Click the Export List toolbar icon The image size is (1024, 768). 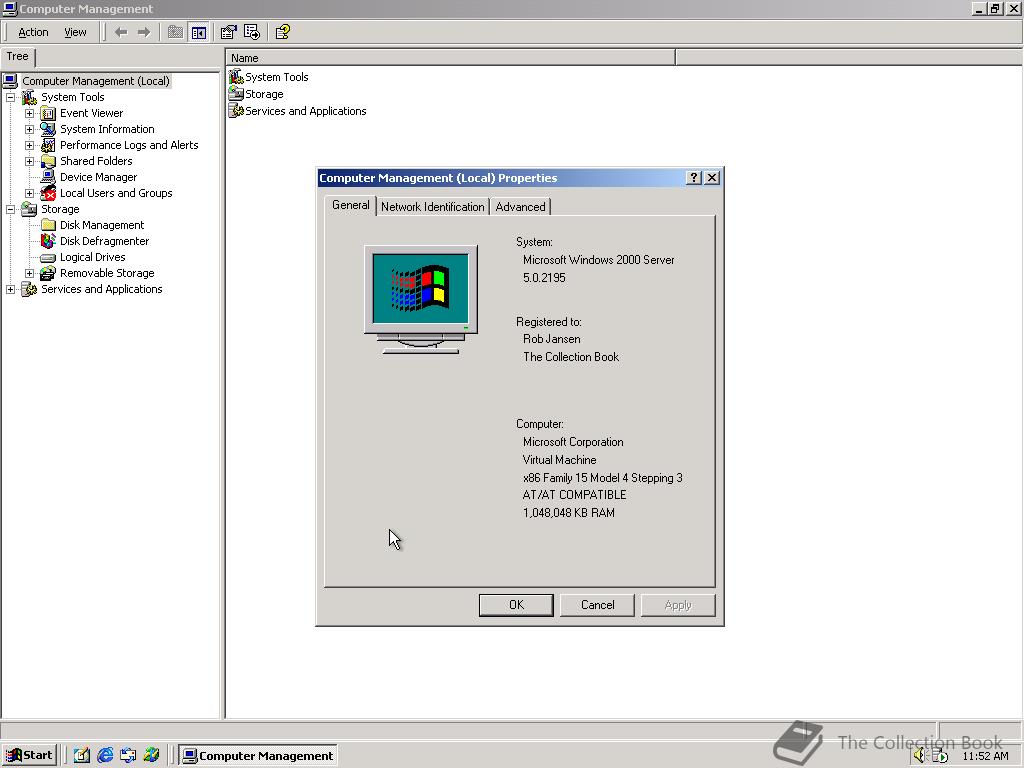pos(252,32)
